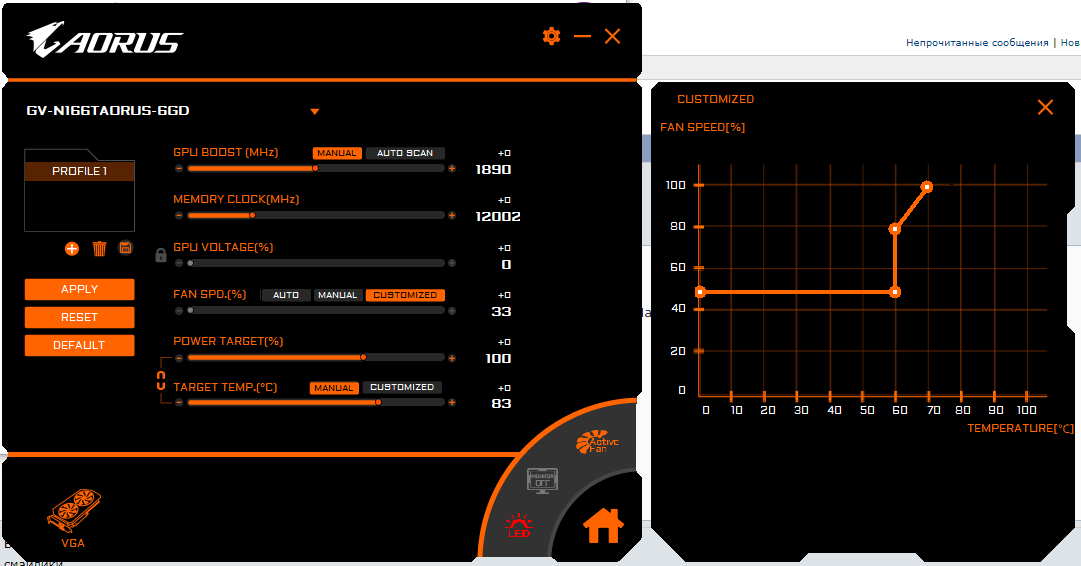The height and width of the screenshot is (566, 1081).
Task: Go to Home via house icon
Action: click(603, 526)
